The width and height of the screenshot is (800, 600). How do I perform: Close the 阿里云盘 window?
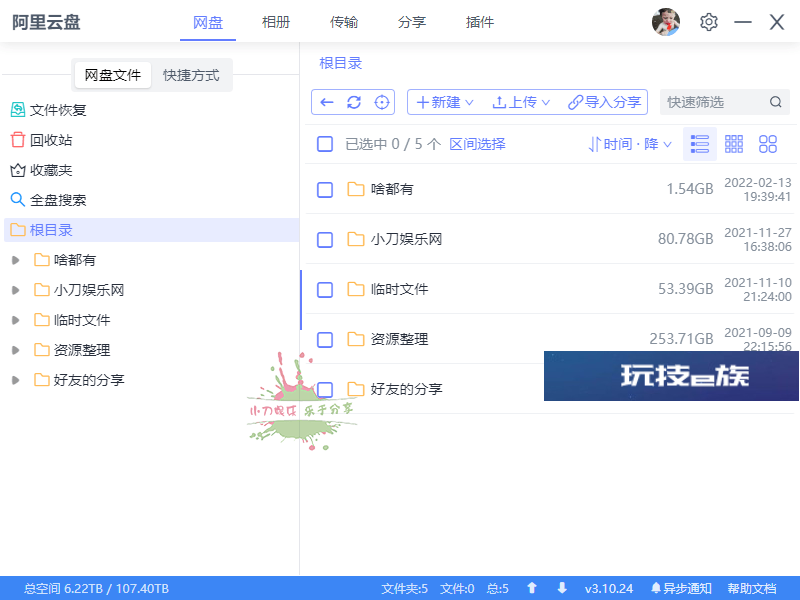point(777,22)
